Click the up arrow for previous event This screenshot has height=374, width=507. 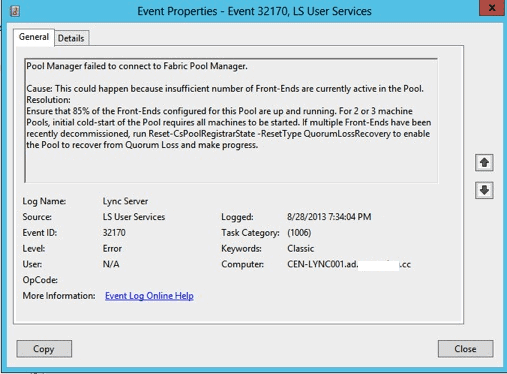(x=484, y=163)
